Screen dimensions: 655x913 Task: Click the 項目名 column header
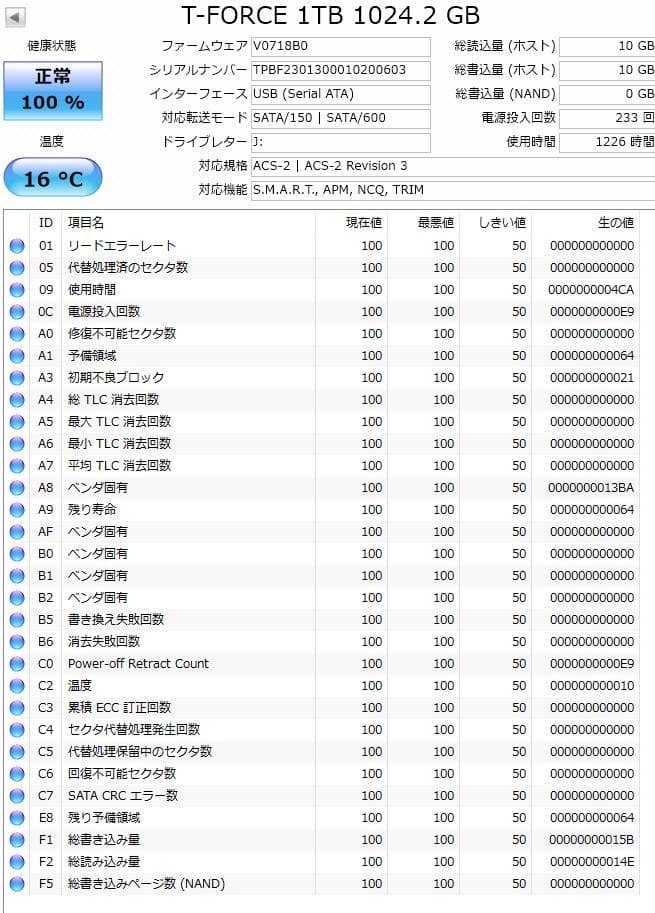click(x=189, y=222)
